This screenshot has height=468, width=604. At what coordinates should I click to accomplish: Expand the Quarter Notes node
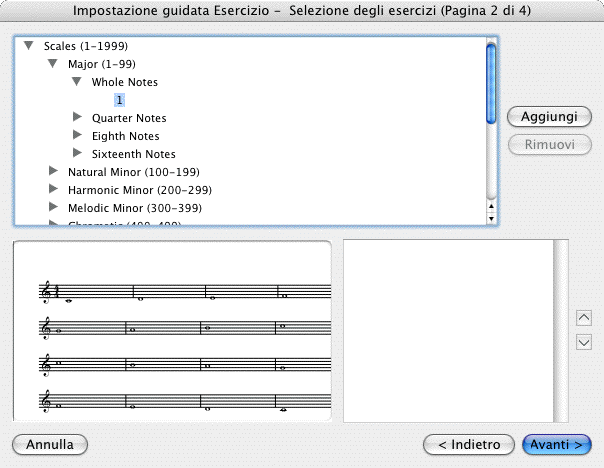click(77, 118)
